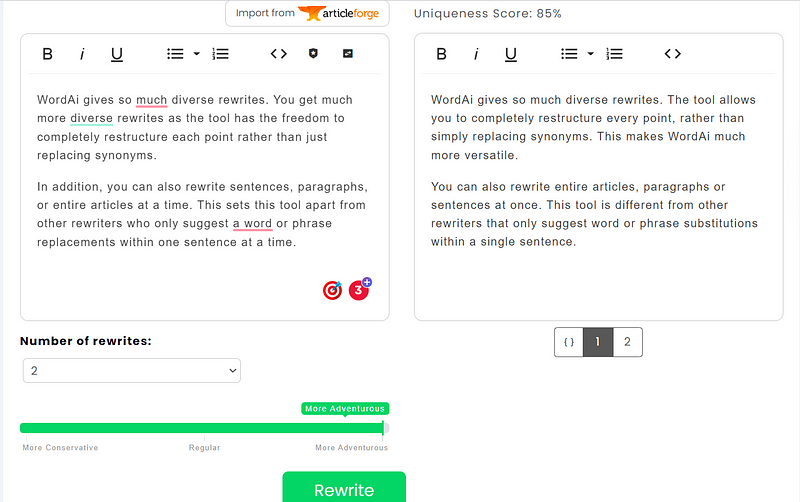Toggle italic in the right editor
This screenshot has width=800, height=502.
coord(476,54)
